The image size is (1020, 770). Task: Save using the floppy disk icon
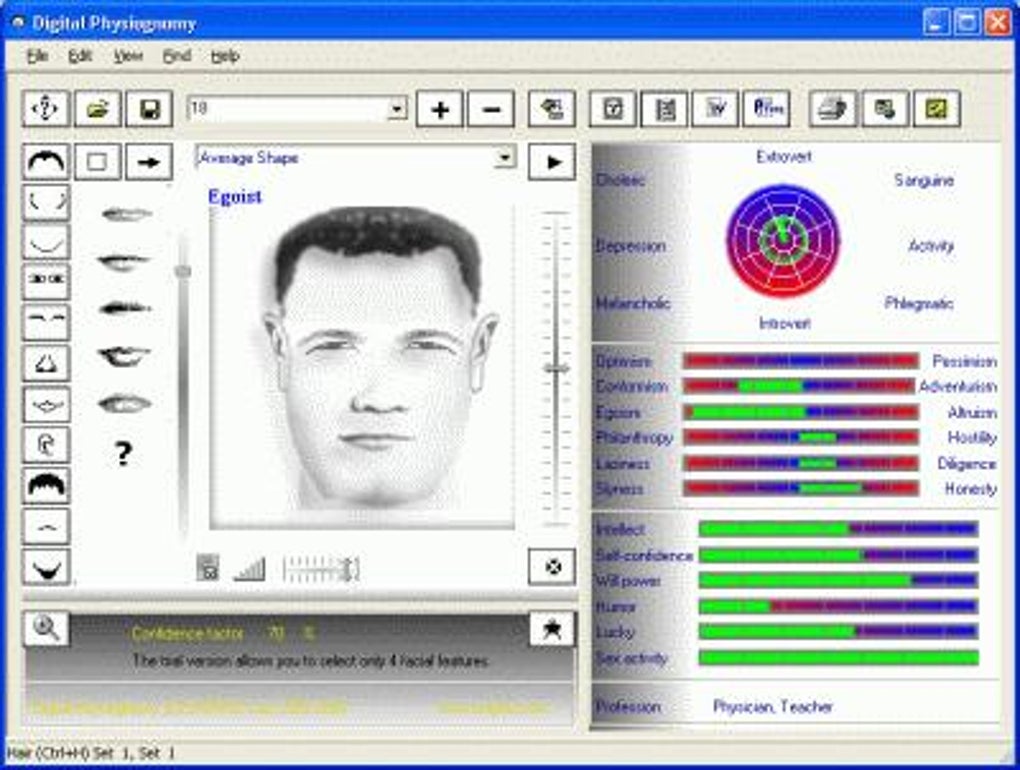coord(149,109)
